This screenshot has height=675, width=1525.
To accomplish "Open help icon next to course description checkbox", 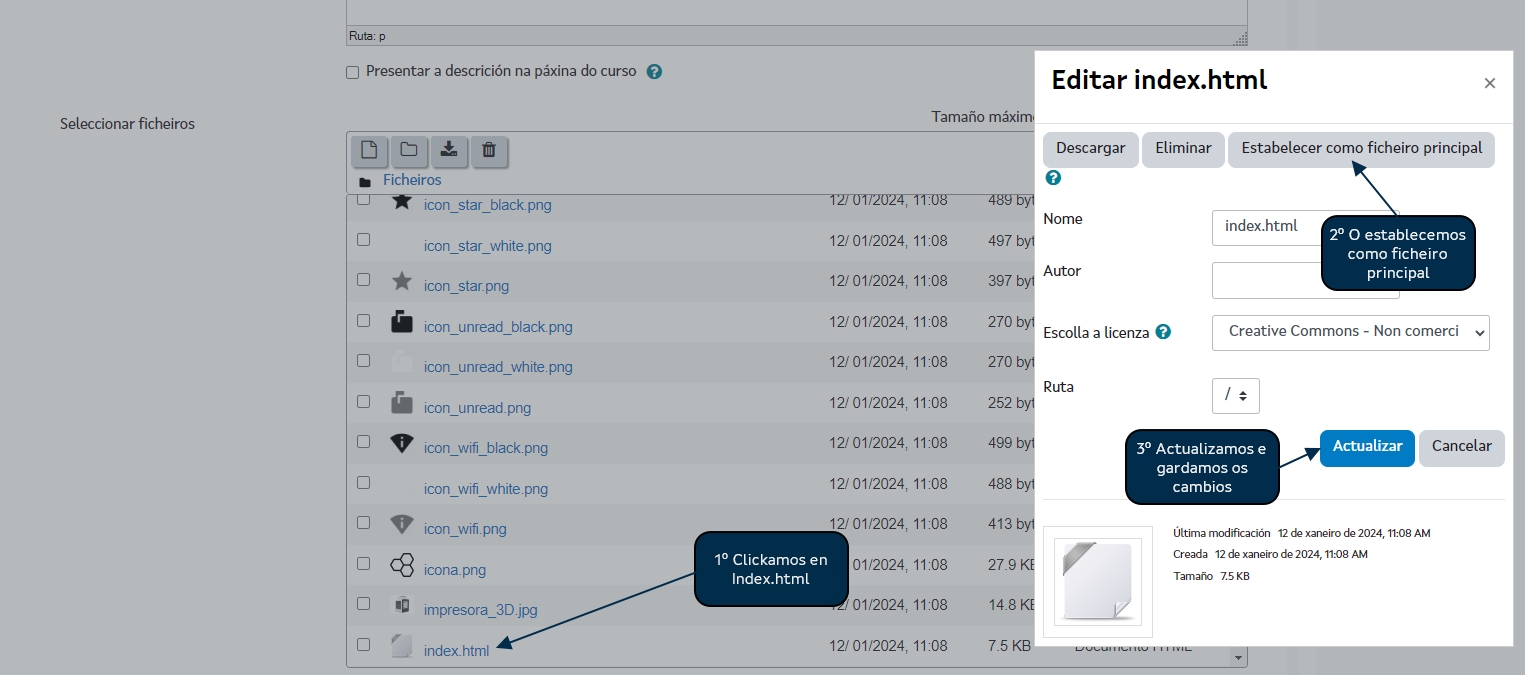I will (x=654, y=72).
